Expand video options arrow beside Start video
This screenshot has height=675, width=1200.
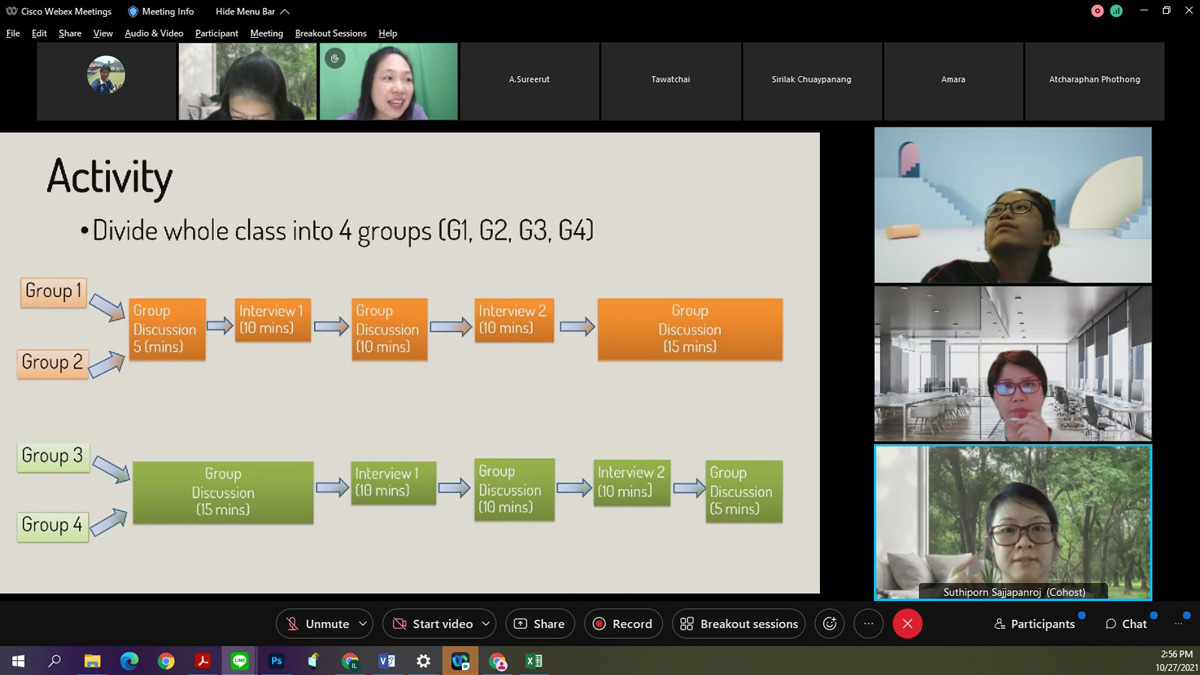486,624
